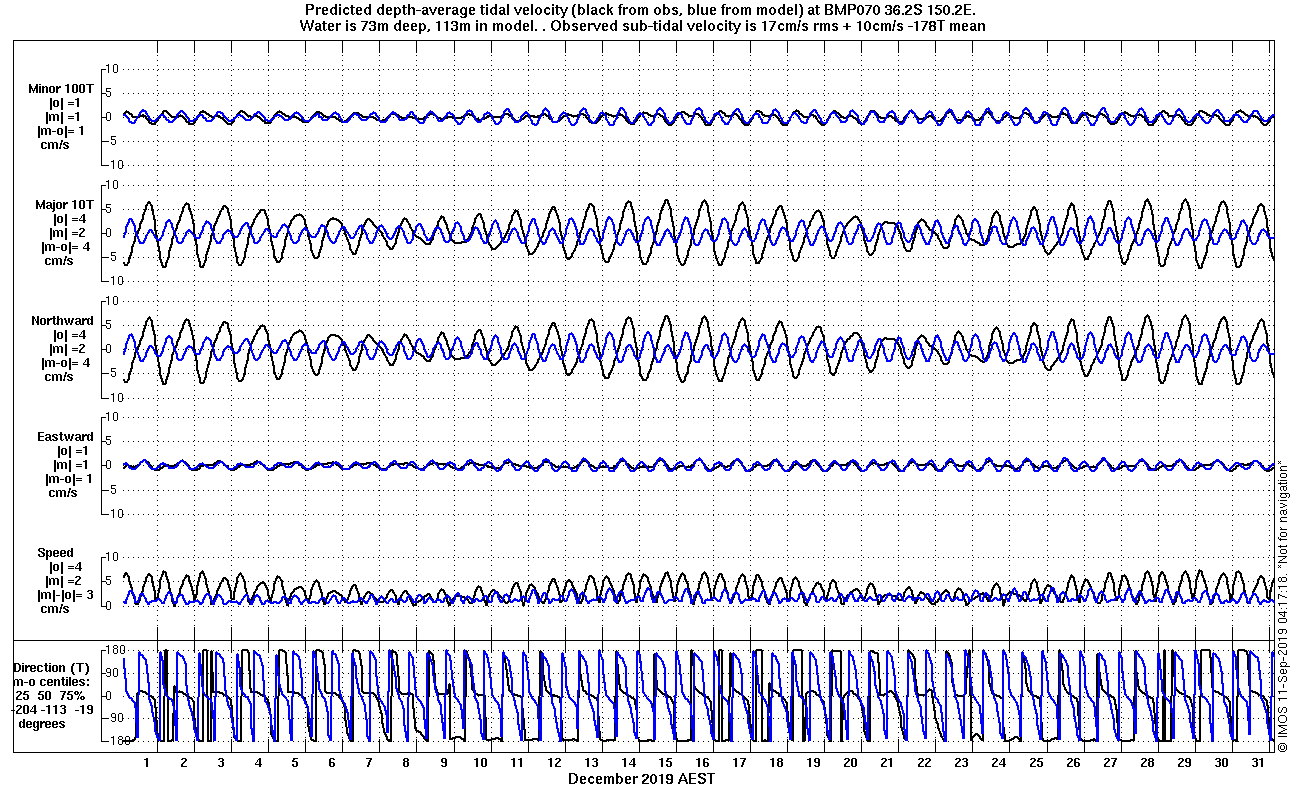Click day '1' on the date axis
The width and height of the screenshot is (1300, 800).
click(147, 762)
